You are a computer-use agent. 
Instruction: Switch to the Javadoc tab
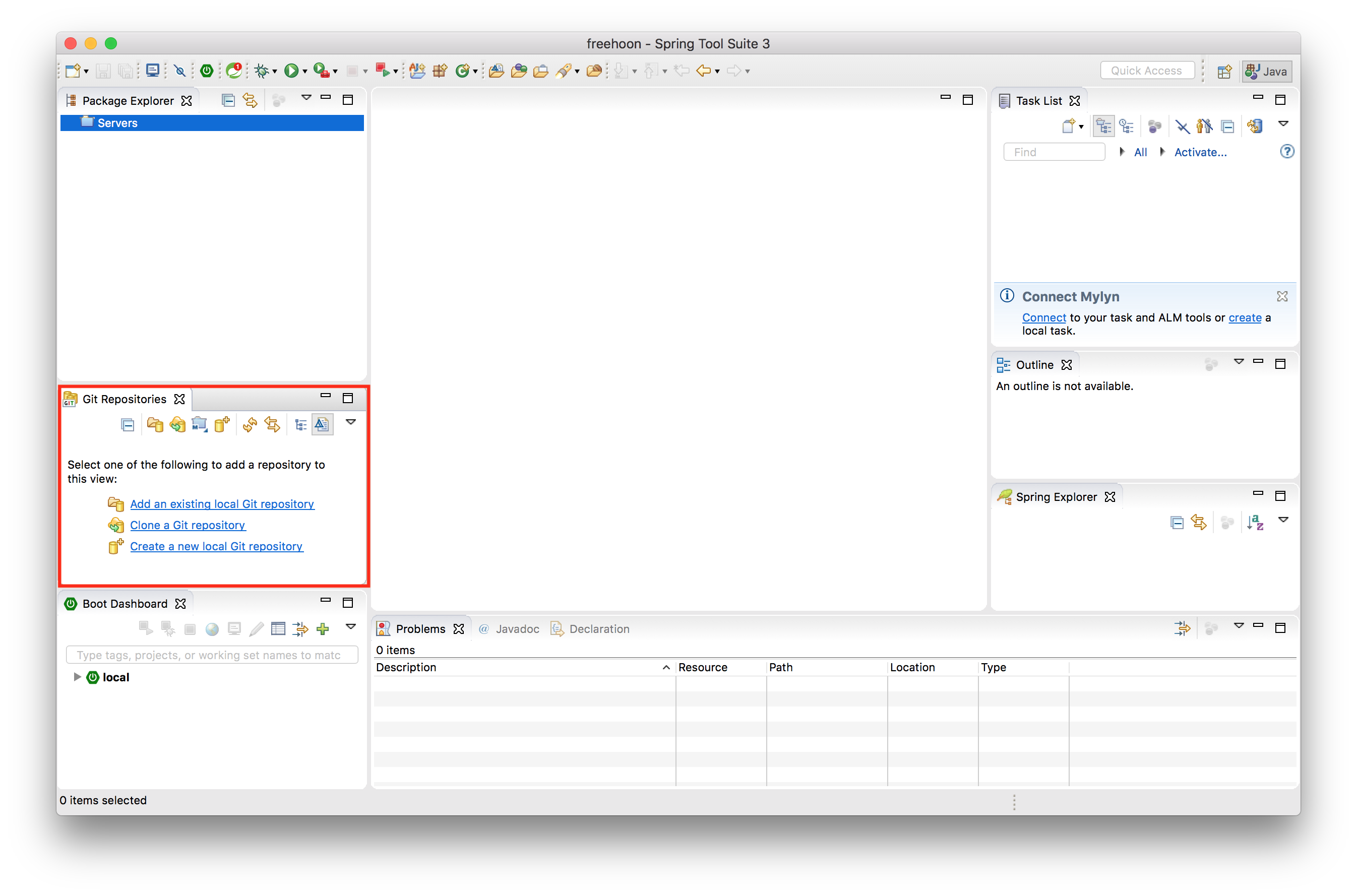517,629
